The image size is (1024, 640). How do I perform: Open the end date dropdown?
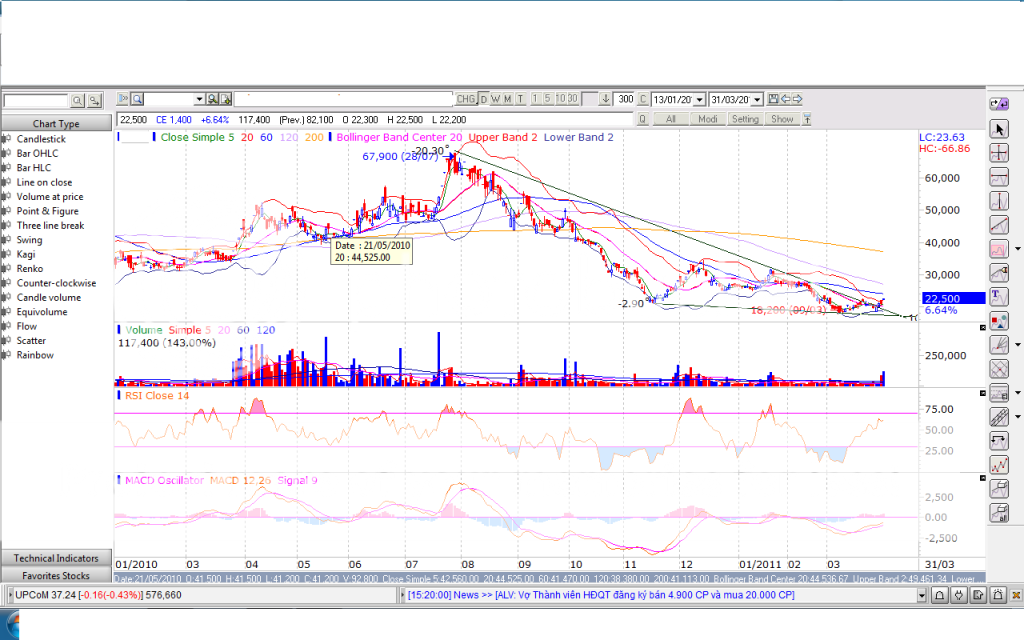click(757, 100)
